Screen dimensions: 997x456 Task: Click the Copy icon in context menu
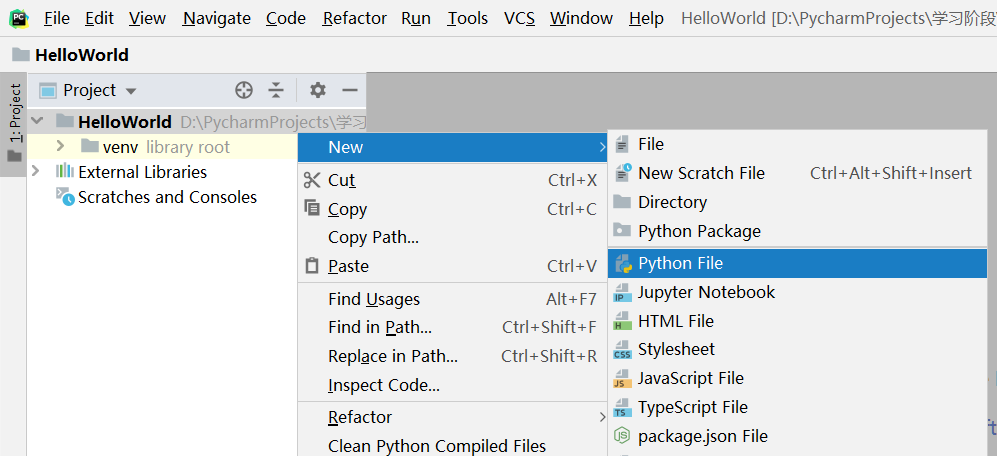click(312, 207)
